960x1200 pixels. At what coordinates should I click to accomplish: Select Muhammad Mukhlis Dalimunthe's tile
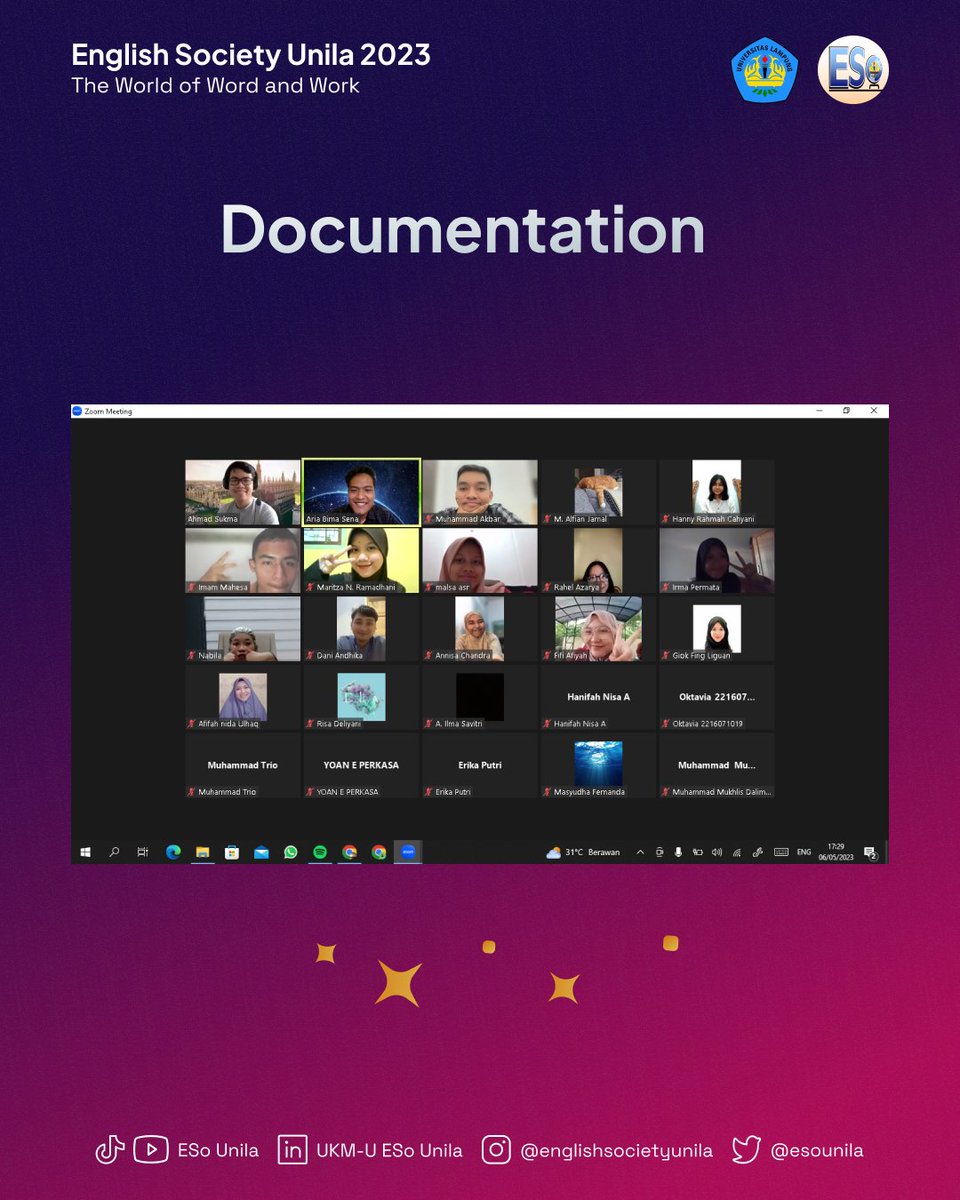tap(717, 765)
